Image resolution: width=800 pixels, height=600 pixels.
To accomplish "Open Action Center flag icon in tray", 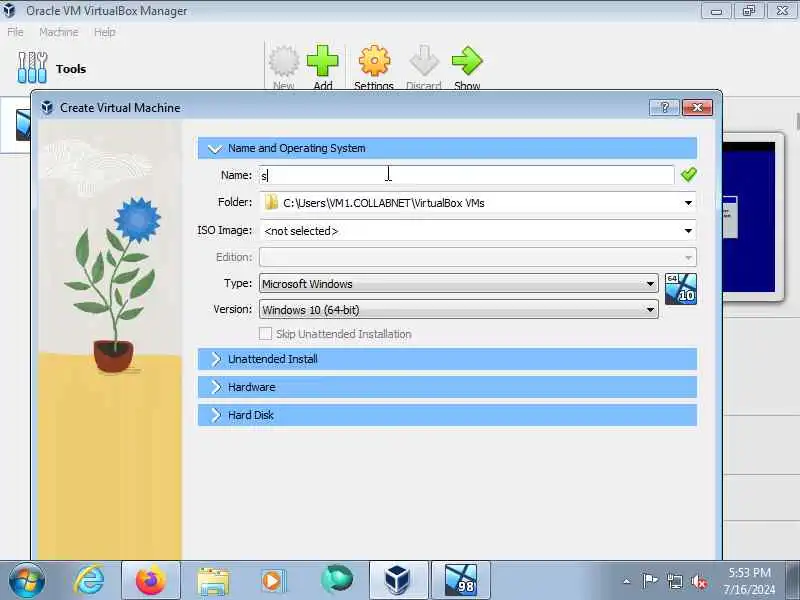I will [649, 581].
